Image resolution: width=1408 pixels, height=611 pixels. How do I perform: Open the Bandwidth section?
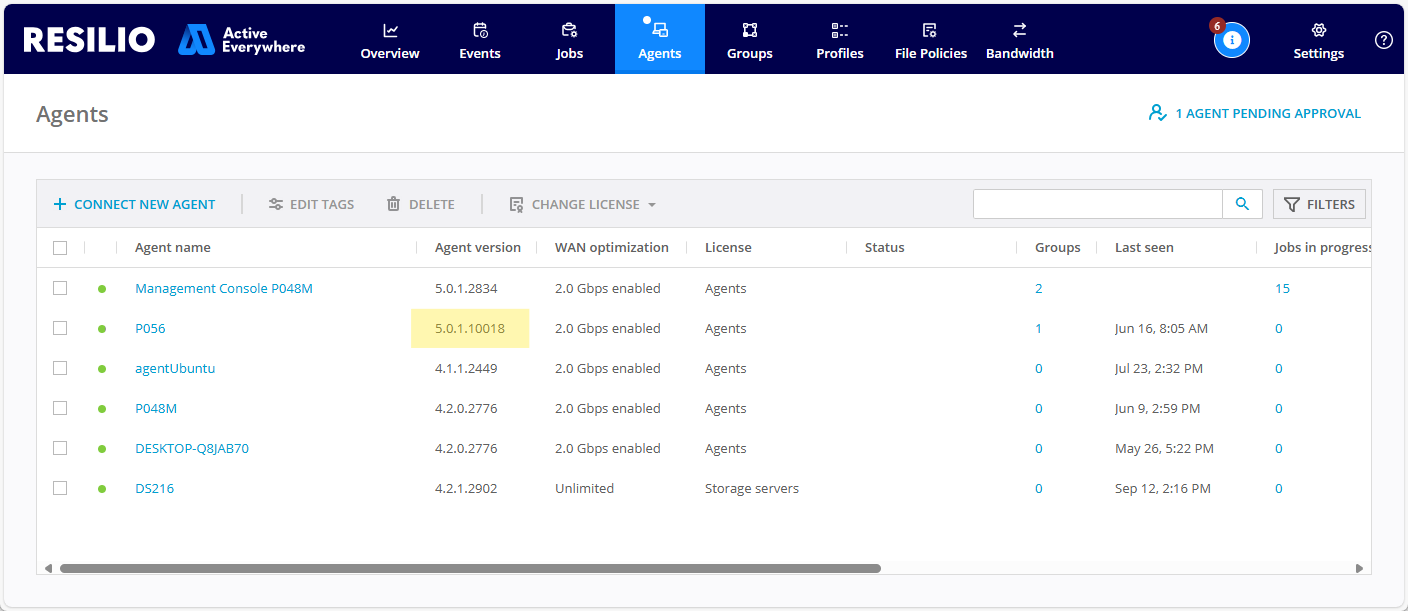click(1019, 40)
